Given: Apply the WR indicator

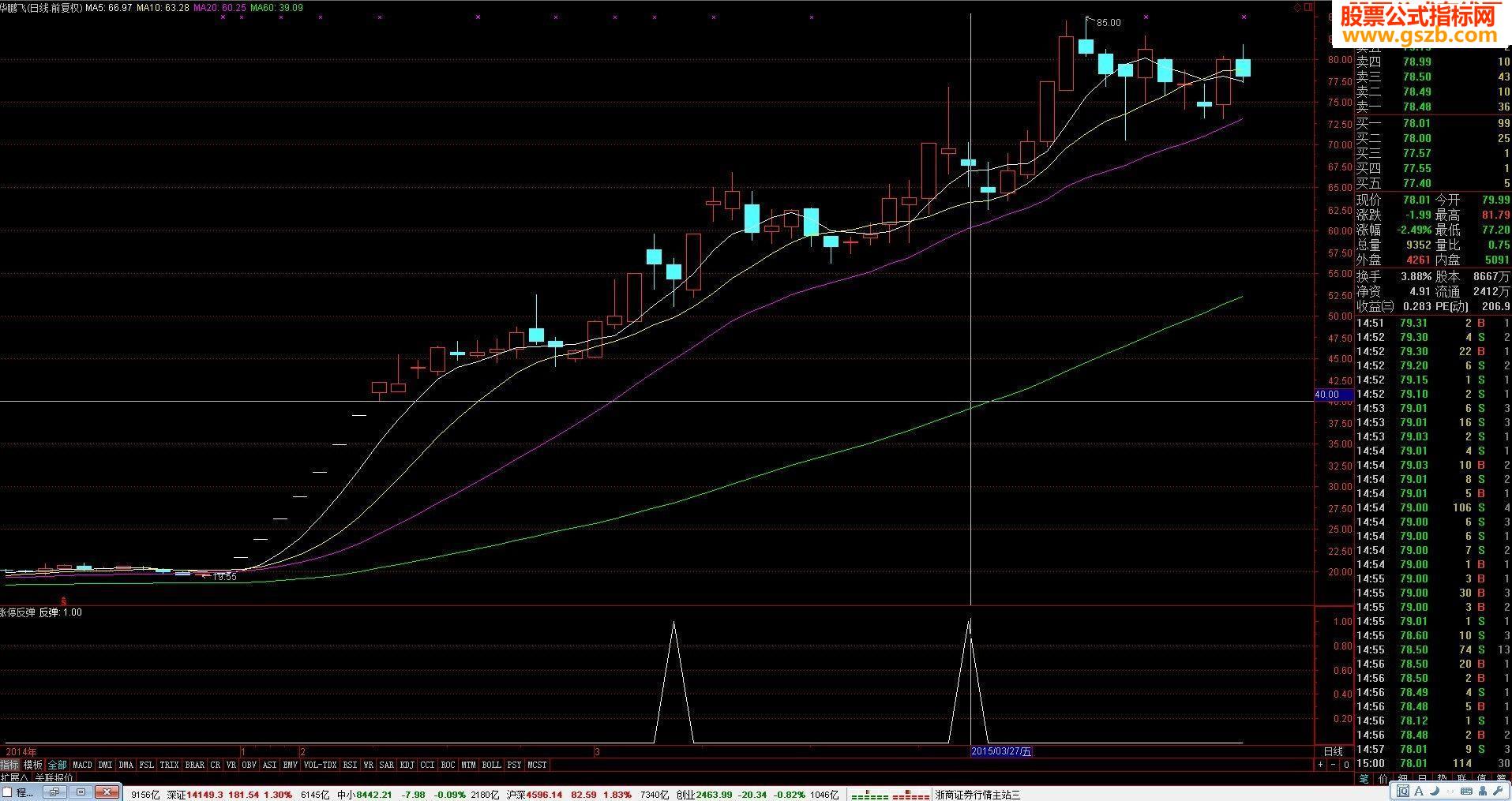Looking at the screenshot, I should coord(368,765).
